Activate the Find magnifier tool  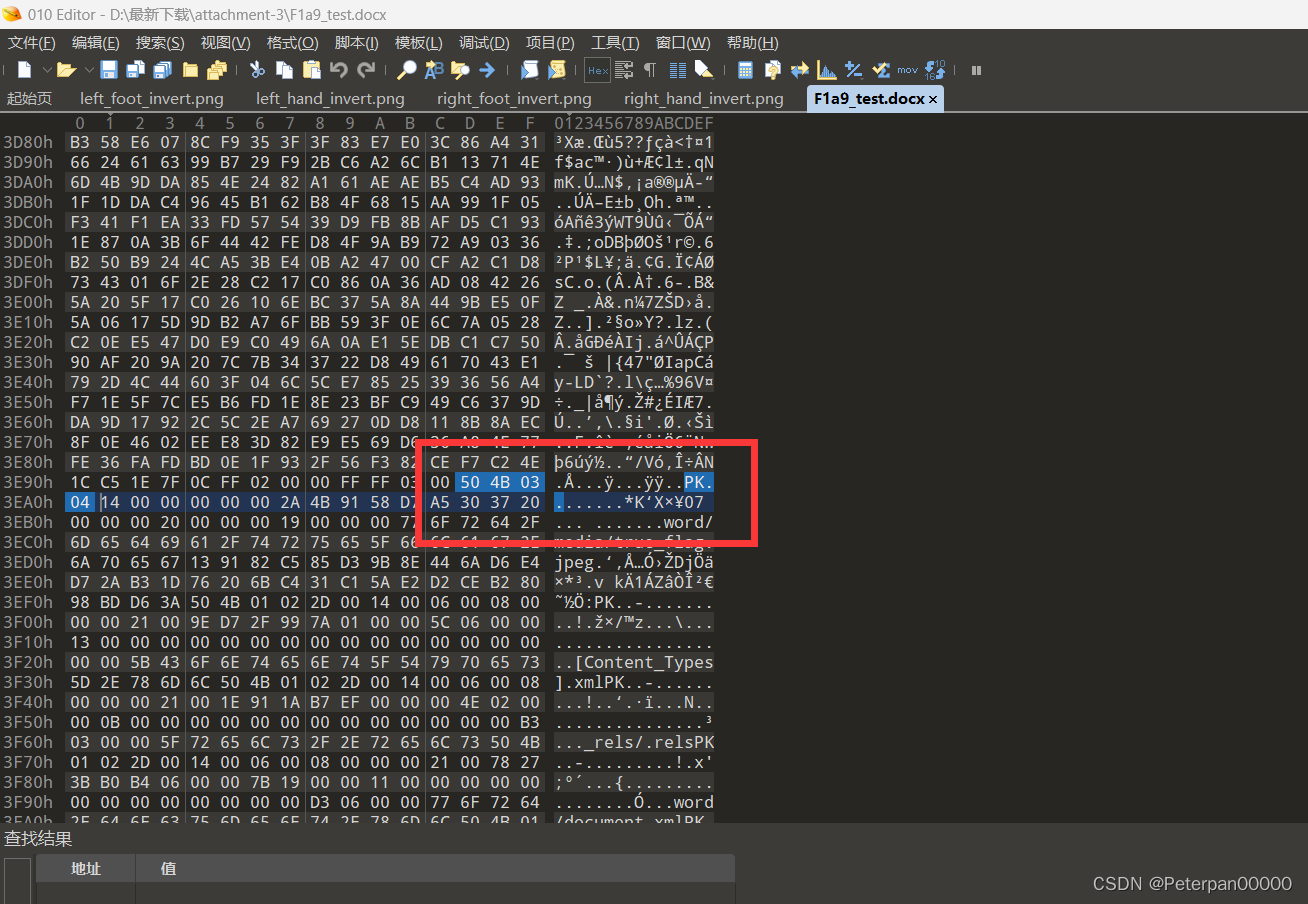(407, 70)
